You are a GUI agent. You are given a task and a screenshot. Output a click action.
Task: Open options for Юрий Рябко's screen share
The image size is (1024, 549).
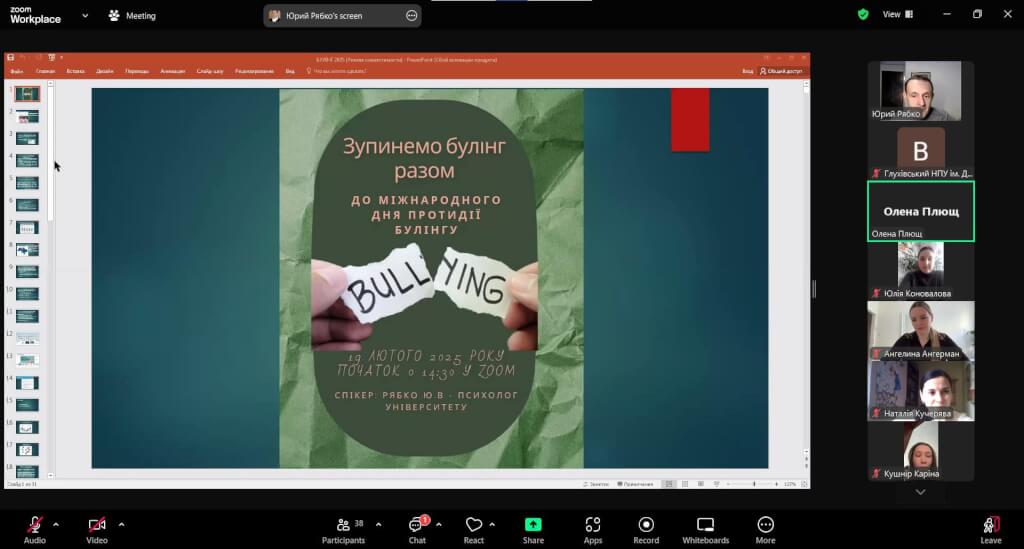pyautogui.click(x=412, y=16)
